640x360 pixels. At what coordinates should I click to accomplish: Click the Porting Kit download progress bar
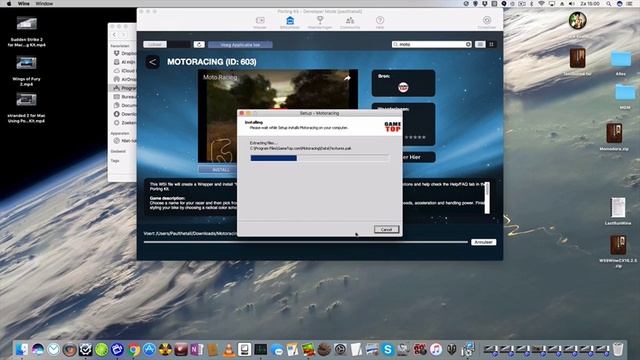click(306, 242)
